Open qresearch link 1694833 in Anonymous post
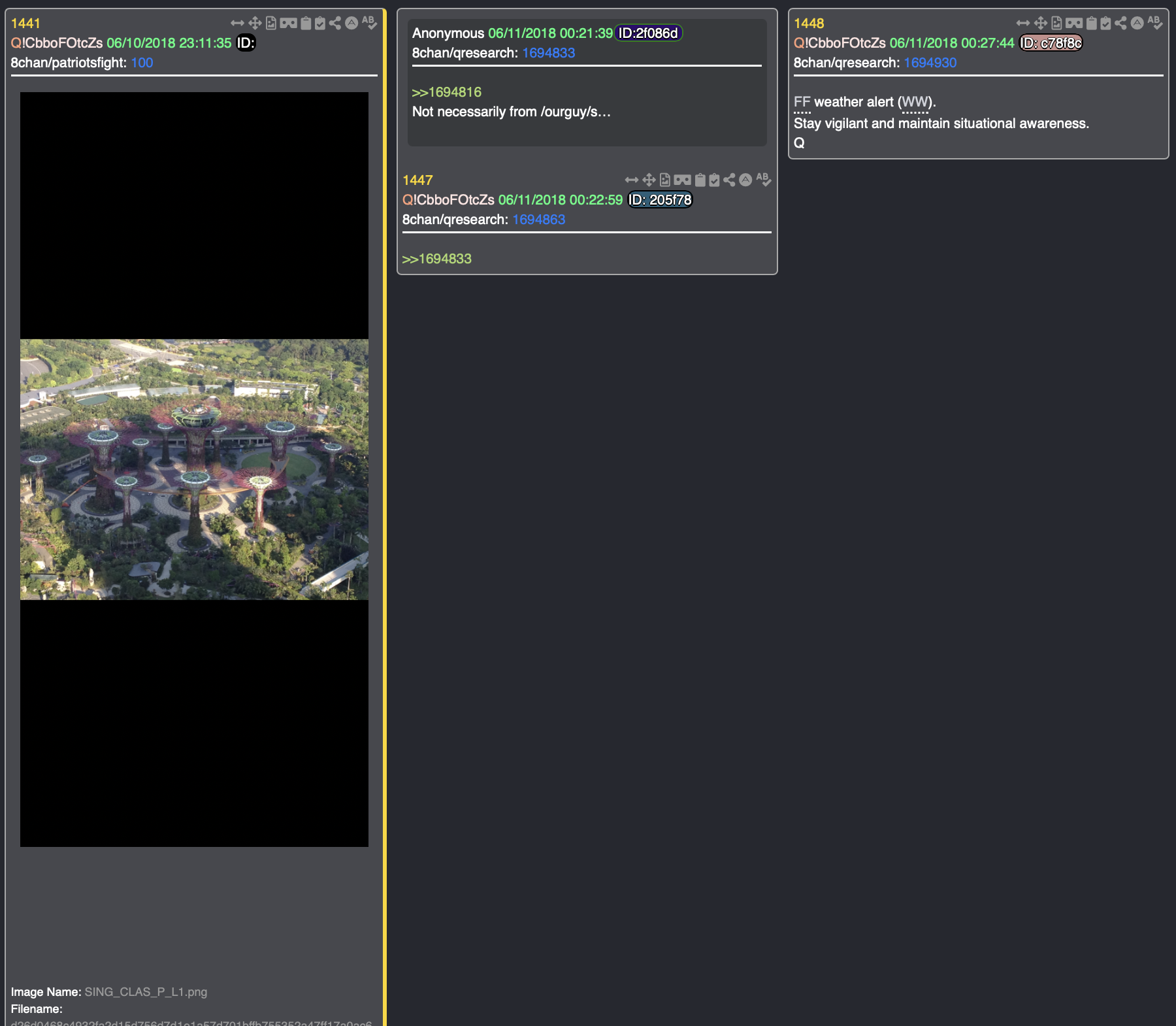This screenshot has width=1176, height=1026. (548, 53)
